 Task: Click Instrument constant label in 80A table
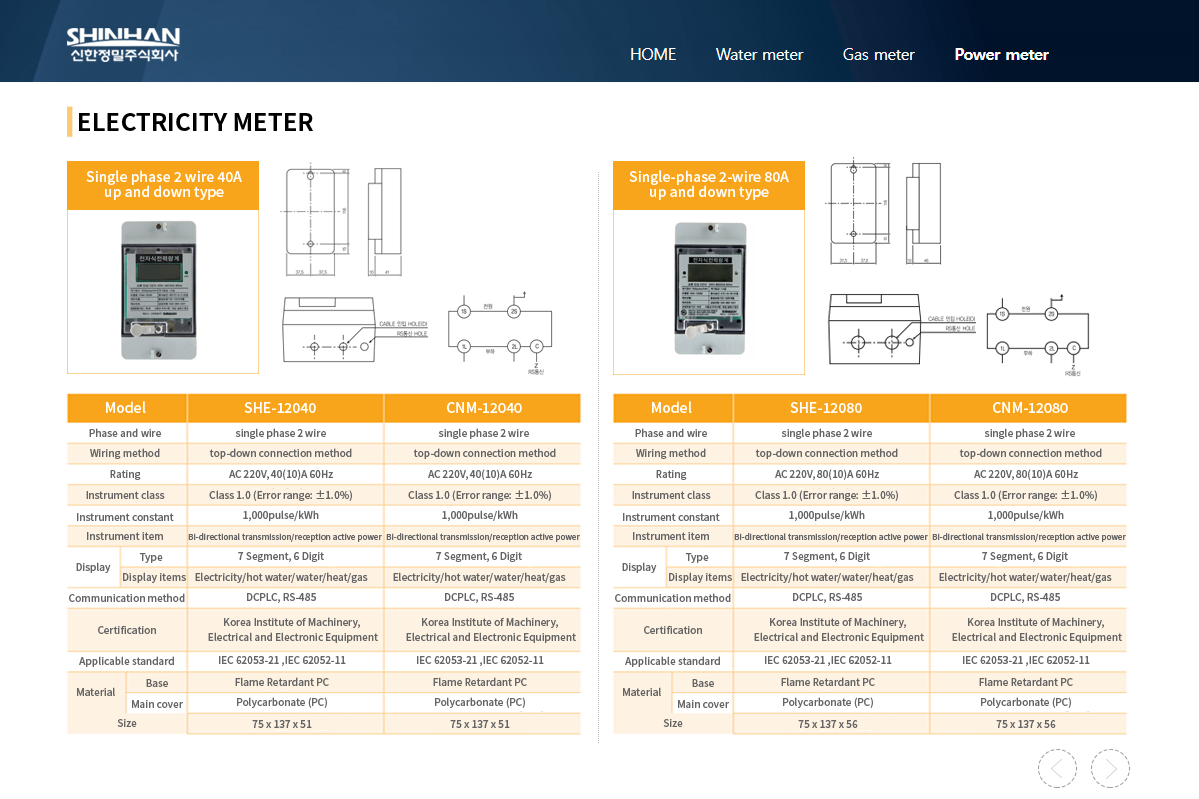point(671,517)
